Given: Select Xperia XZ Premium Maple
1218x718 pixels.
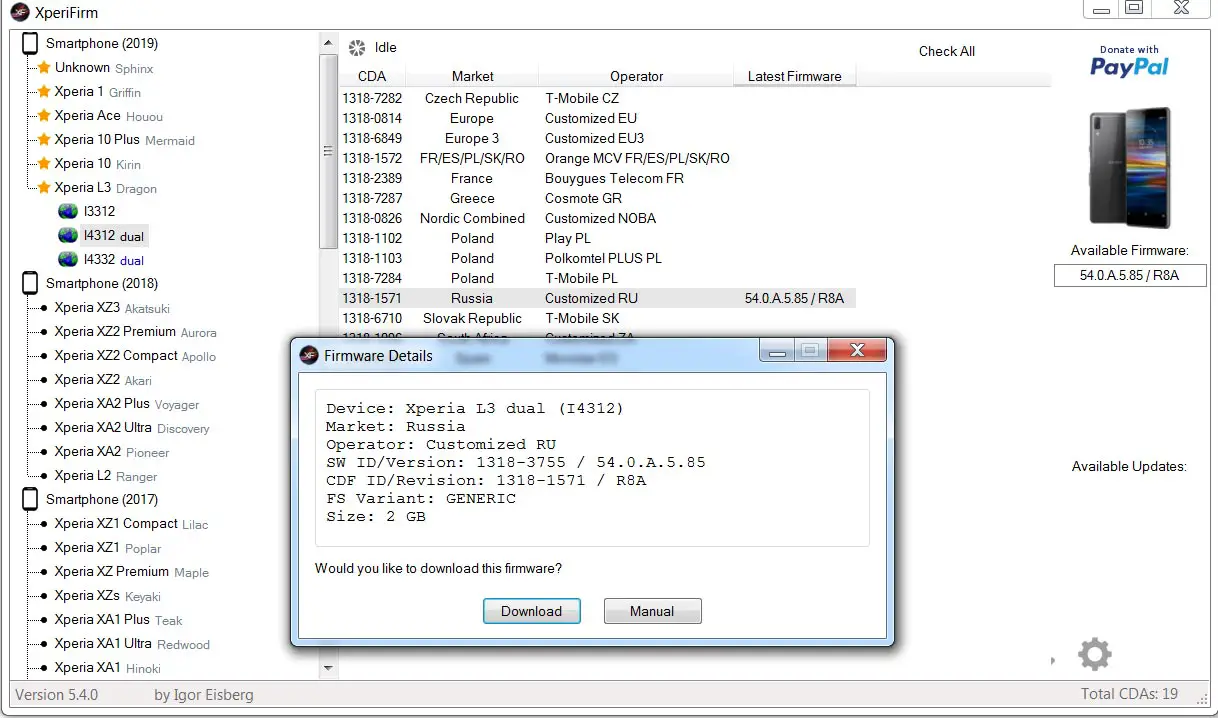Looking at the screenshot, I should click(131, 571).
